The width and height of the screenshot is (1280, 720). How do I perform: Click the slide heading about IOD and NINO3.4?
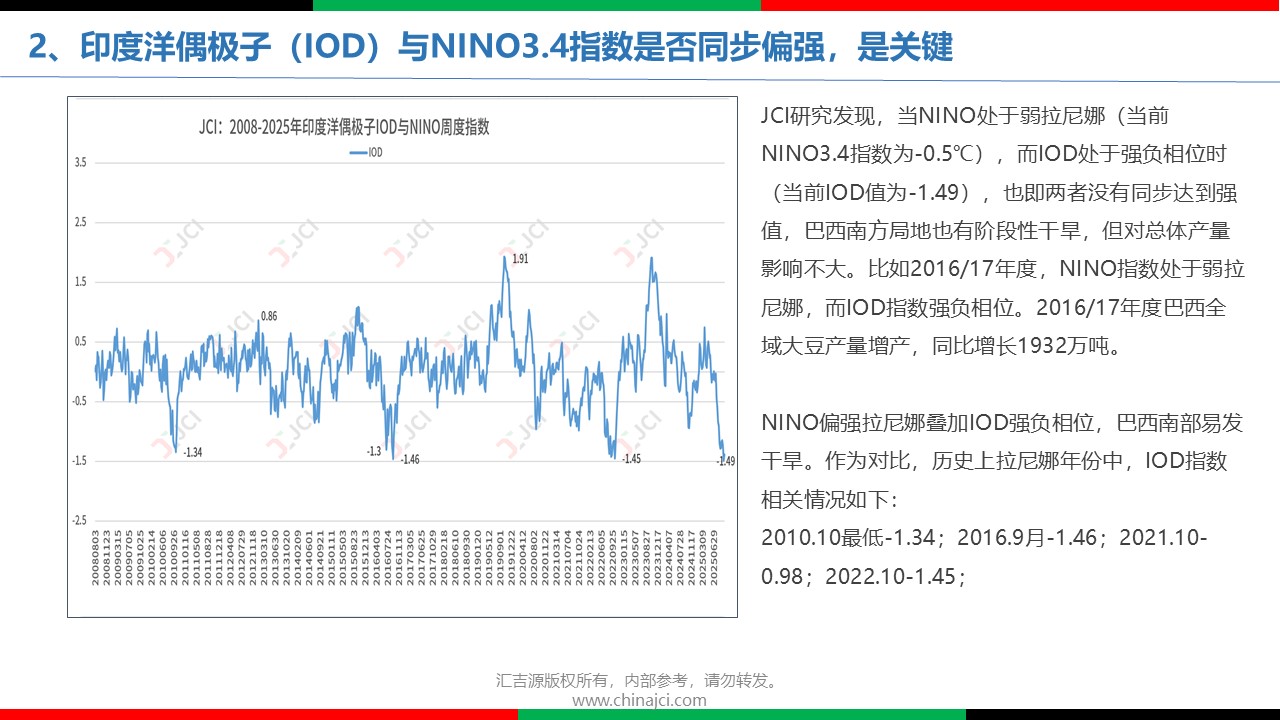click(x=490, y=46)
